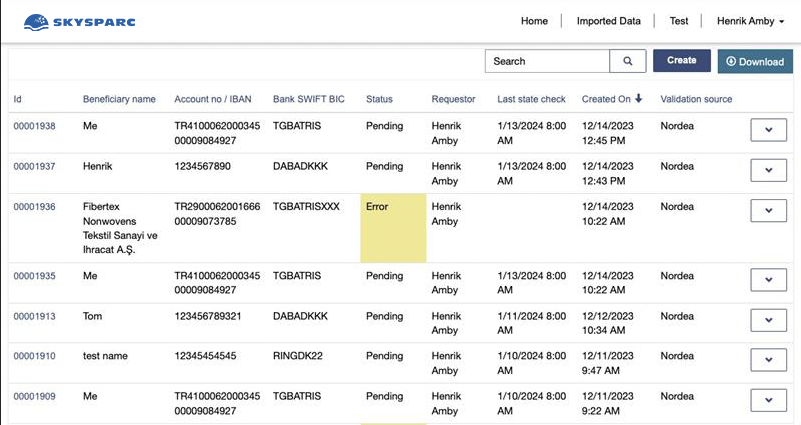The height and width of the screenshot is (425, 801).
Task: Select the Test menu item
Action: tap(679, 21)
